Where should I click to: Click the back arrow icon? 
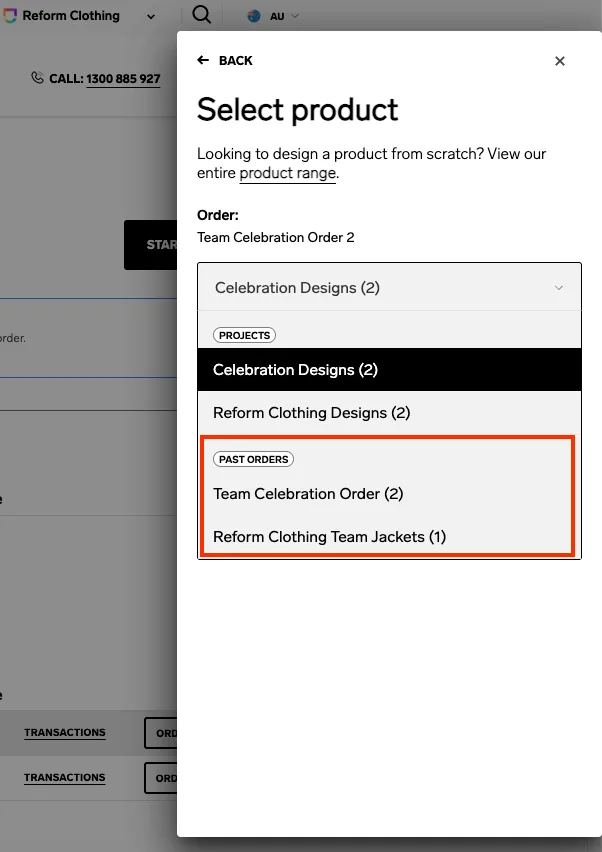pyautogui.click(x=203, y=60)
